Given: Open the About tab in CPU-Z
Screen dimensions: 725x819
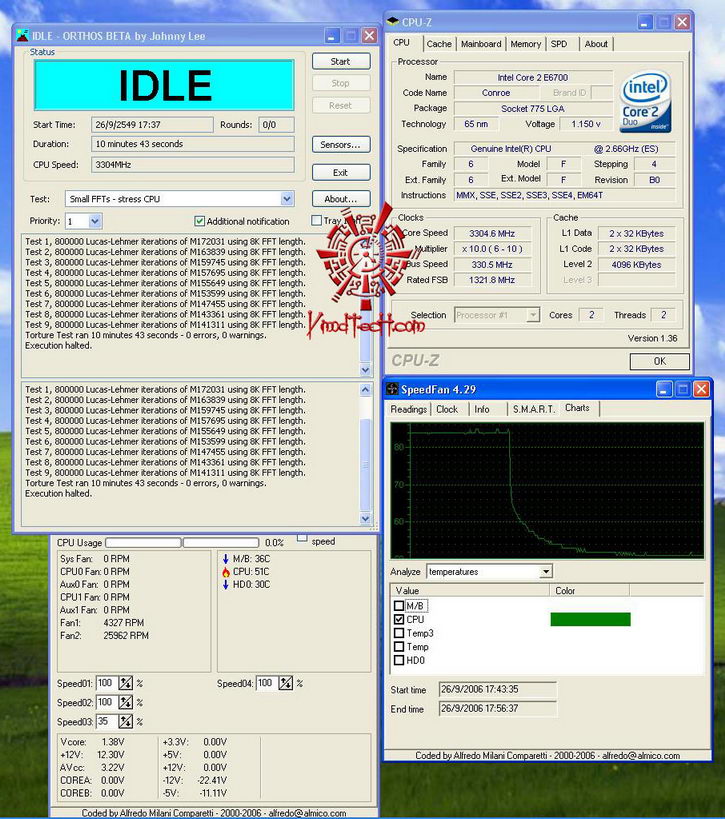Looking at the screenshot, I should click(x=596, y=44).
